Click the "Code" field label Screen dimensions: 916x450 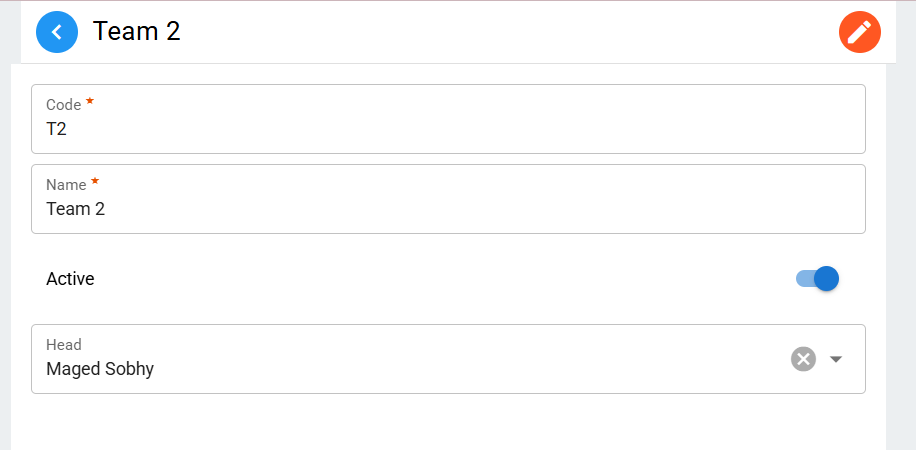pyautogui.click(x=63, y=105)
